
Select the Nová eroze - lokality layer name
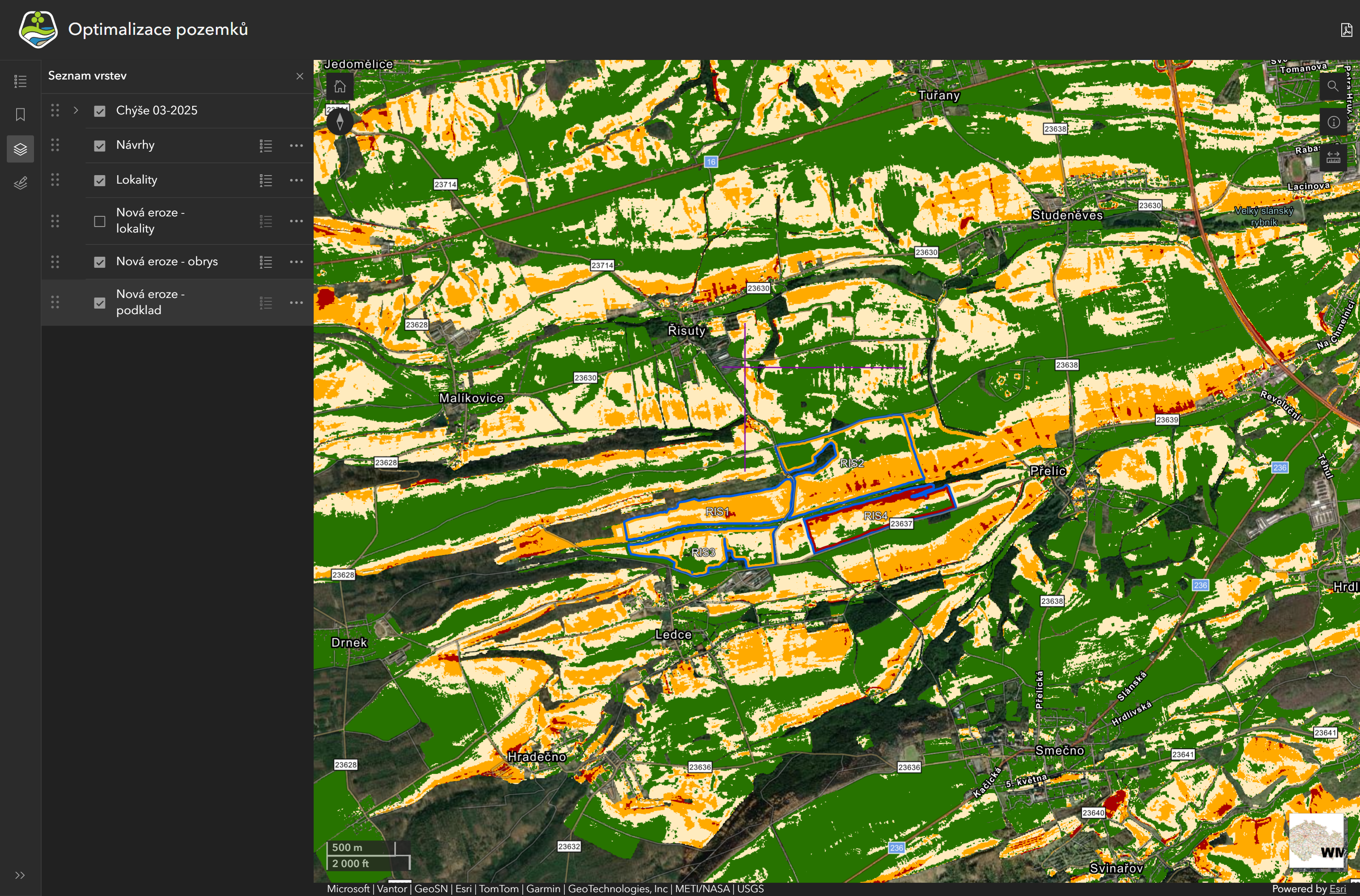(x=150, y=221)
